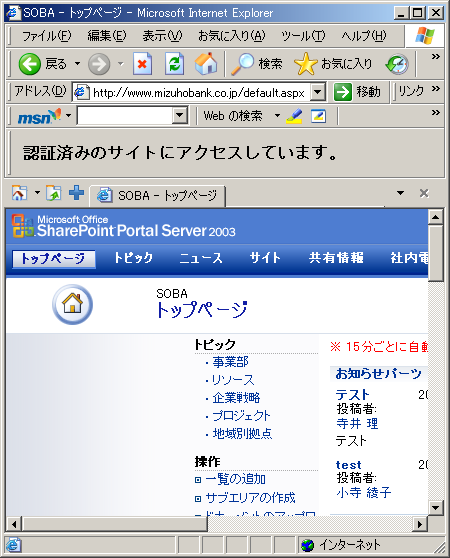Open Favorites star button in toolbar
This screenshot has width=450, height=558.
click(x=333, y=64)
